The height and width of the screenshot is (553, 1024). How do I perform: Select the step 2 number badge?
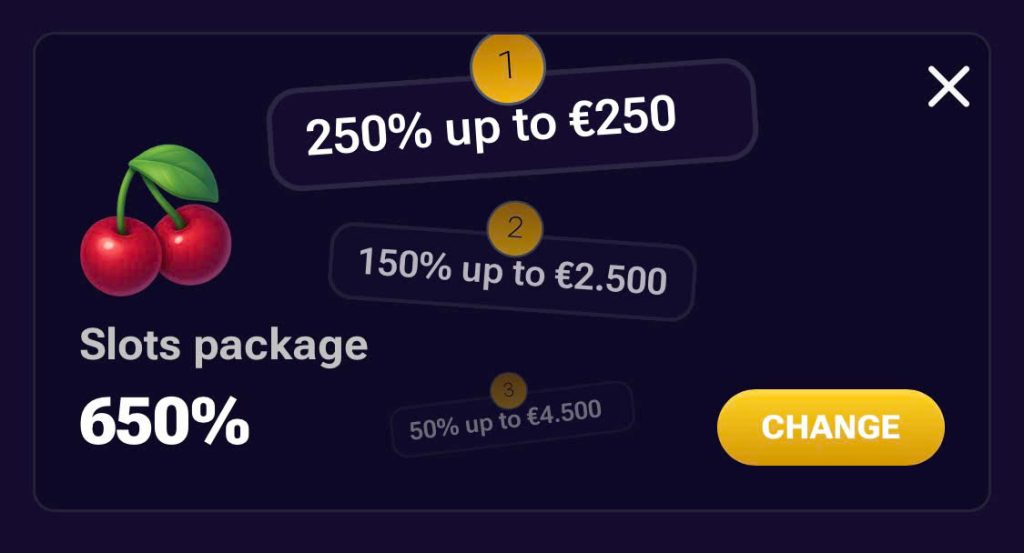(x=515, y=229)
